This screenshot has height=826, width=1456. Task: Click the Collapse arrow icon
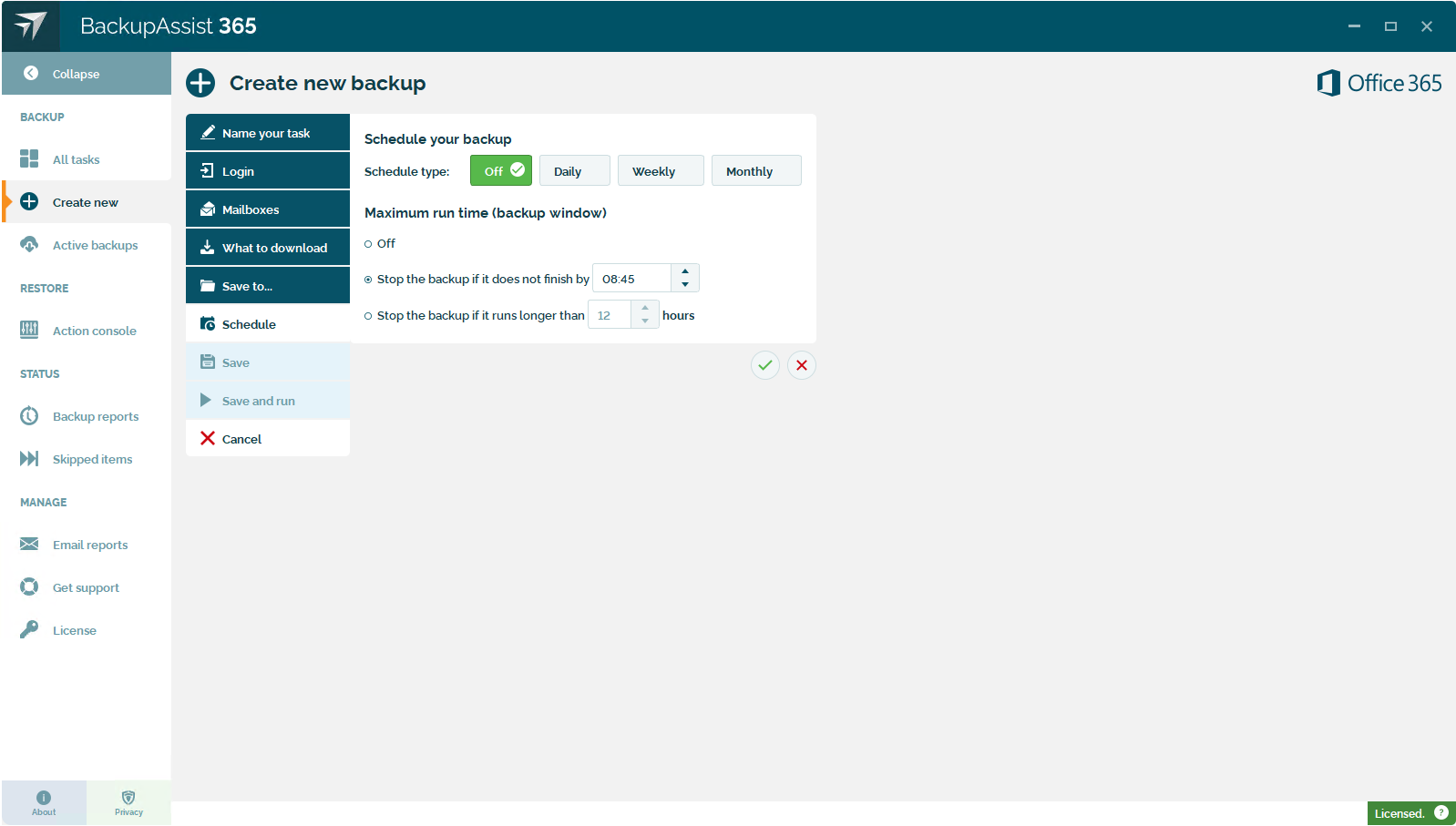pyautogui.click(x=31, y=73)
